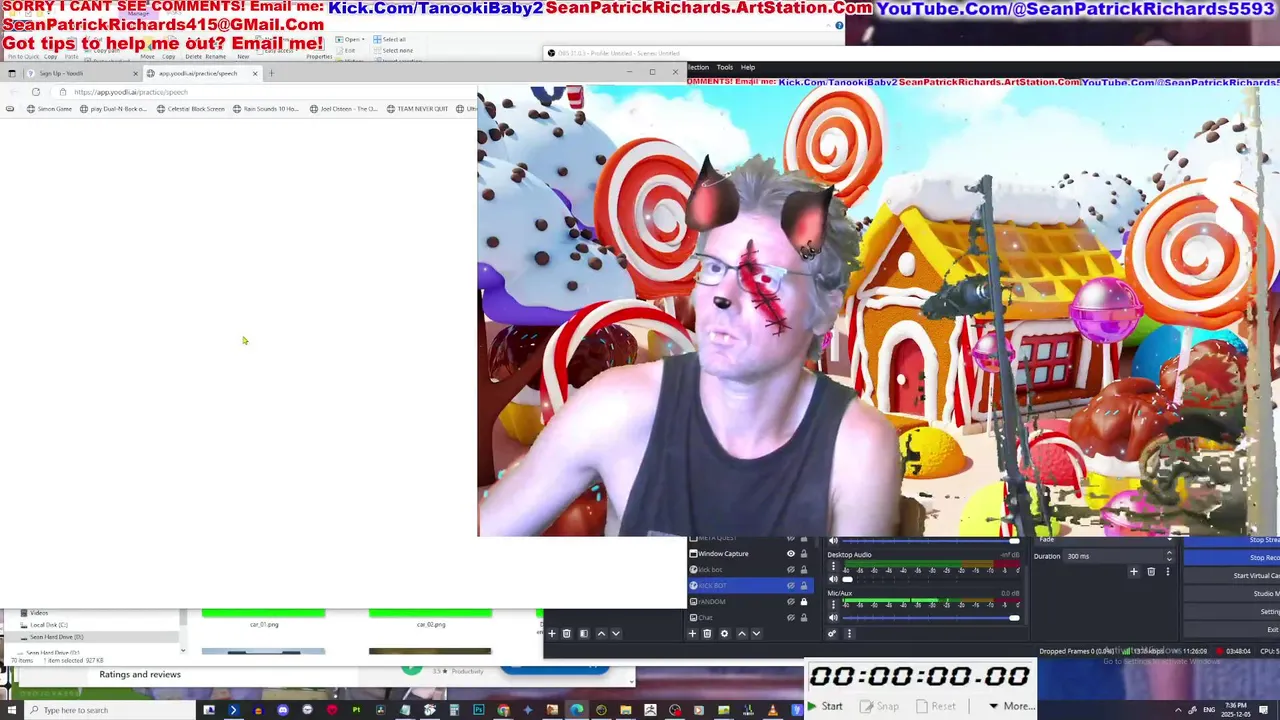Select the Window Capture source row
Image resolution: width=1280 pixels, height=720 pixels.
750,554
